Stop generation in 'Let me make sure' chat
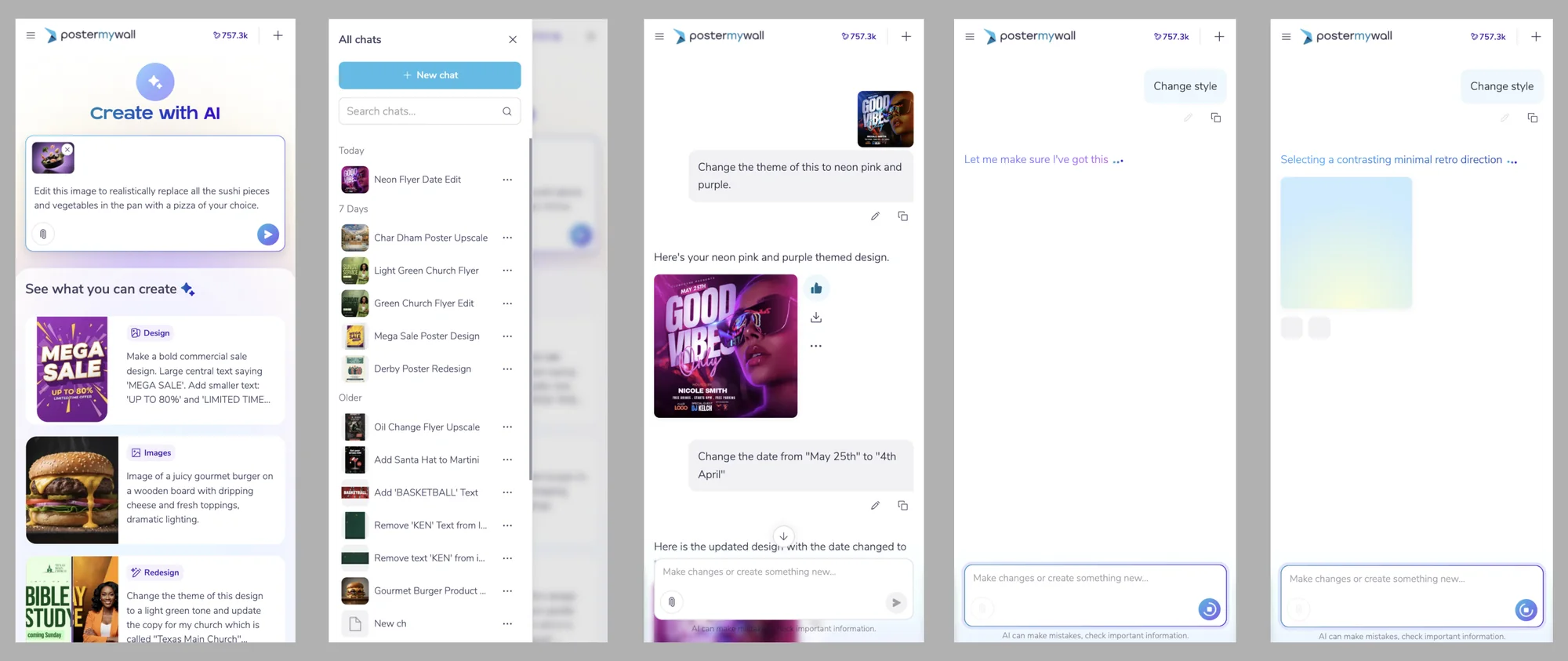This screenshot has height=661, width=1568. 1209,609
